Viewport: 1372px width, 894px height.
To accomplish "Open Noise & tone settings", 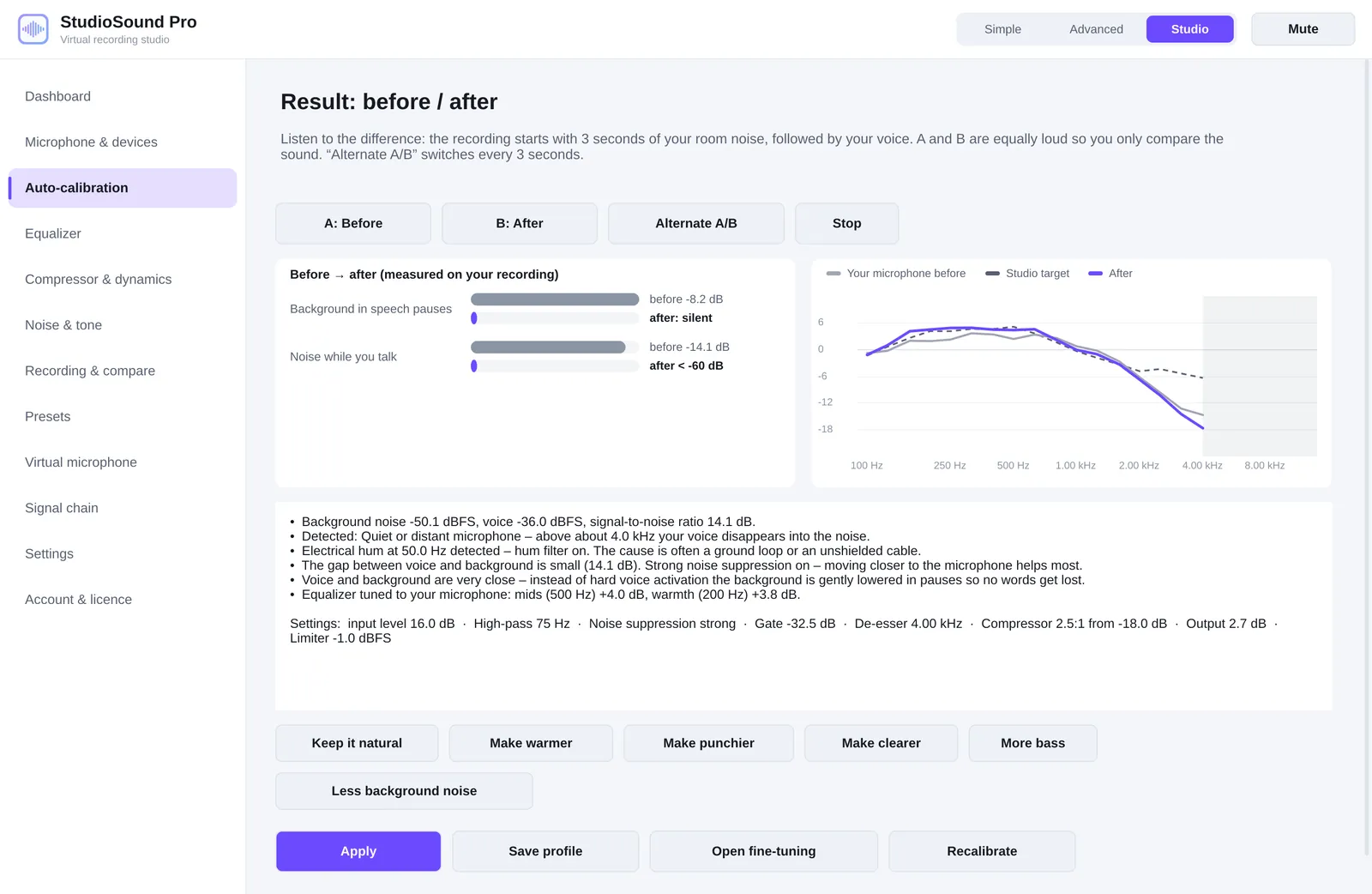I will (x=123, y=325).
